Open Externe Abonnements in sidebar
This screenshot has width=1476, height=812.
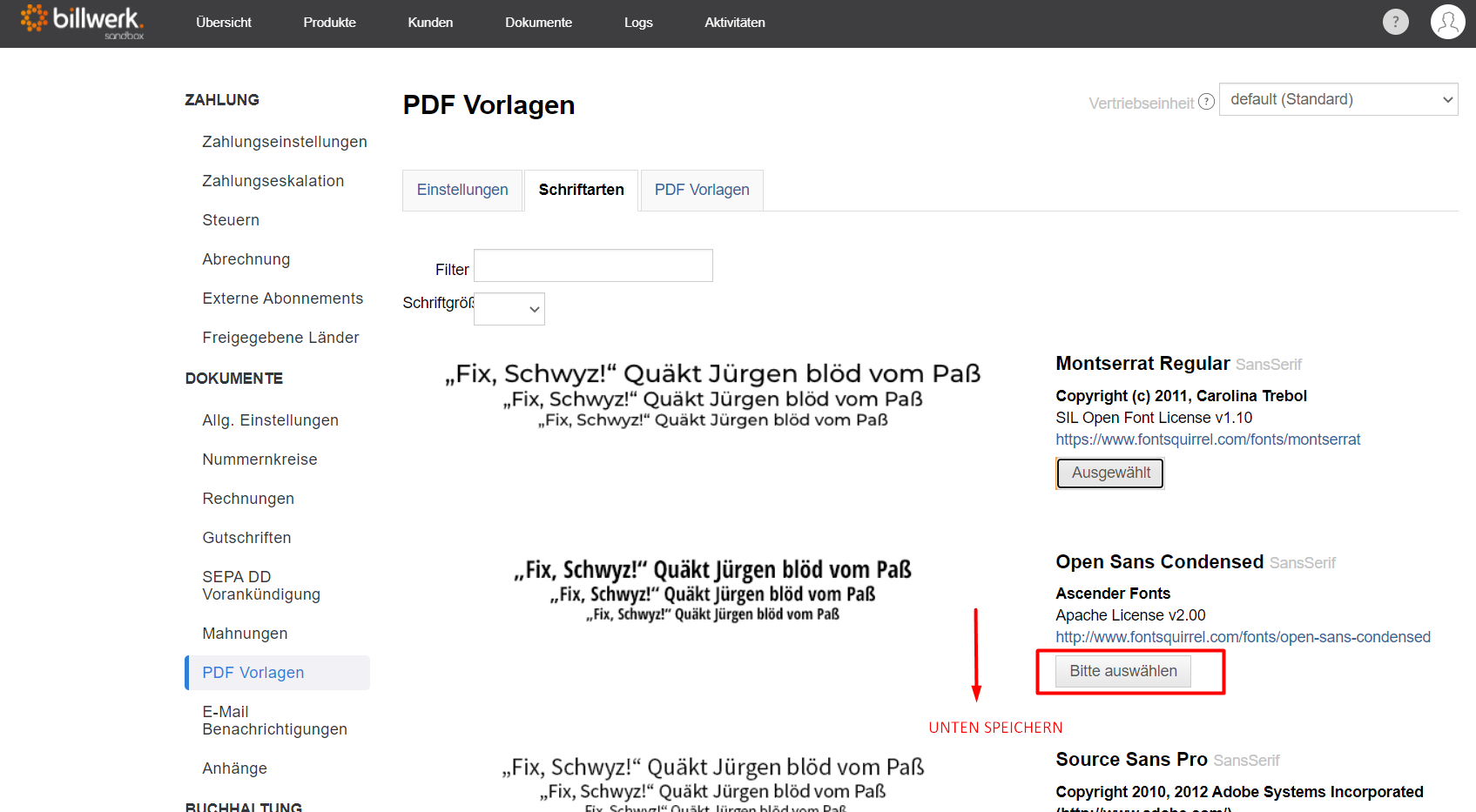coord(283,299)
